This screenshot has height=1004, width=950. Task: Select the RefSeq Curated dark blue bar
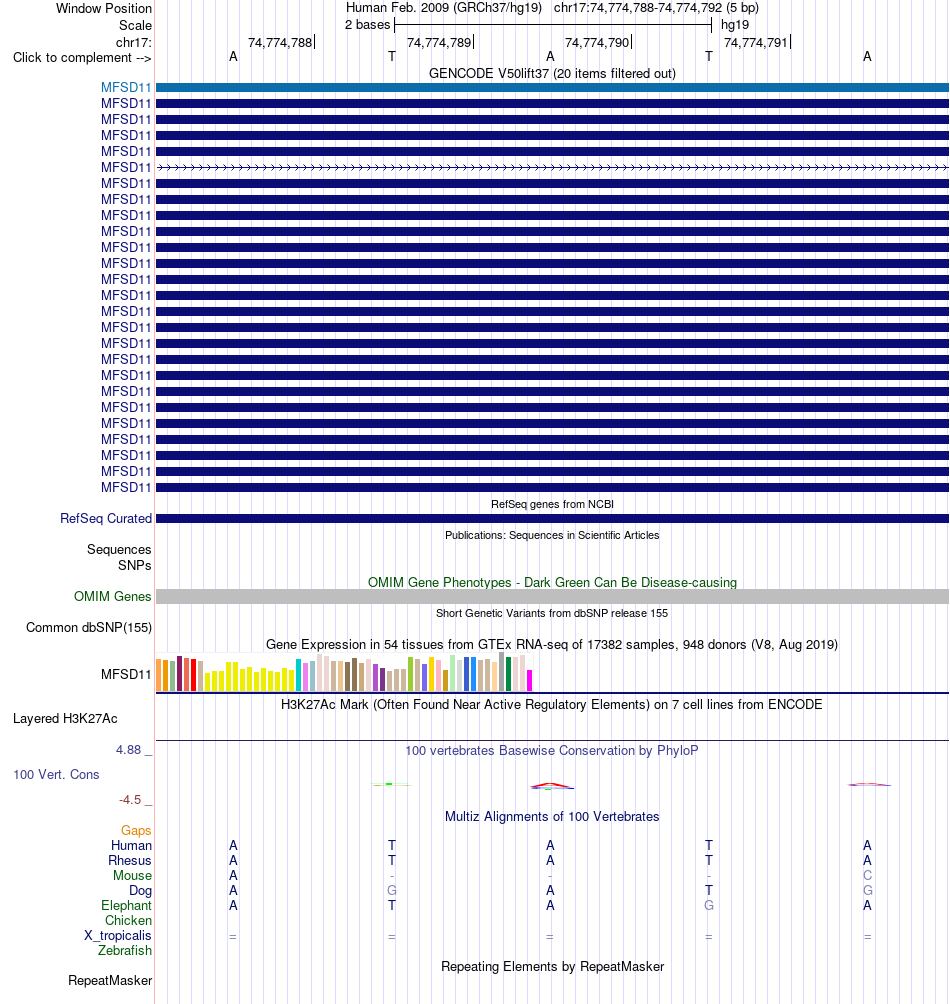point(552,518)
